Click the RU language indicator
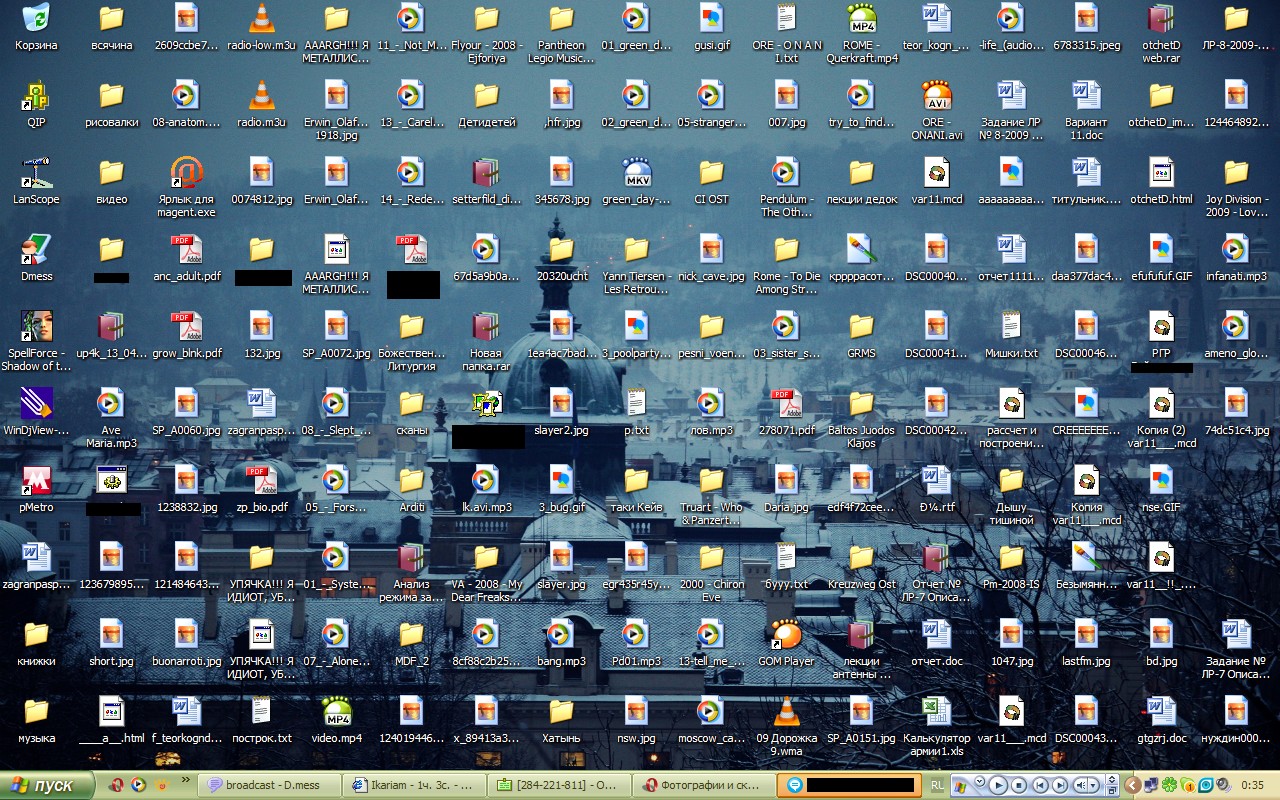 pos(937,785)
